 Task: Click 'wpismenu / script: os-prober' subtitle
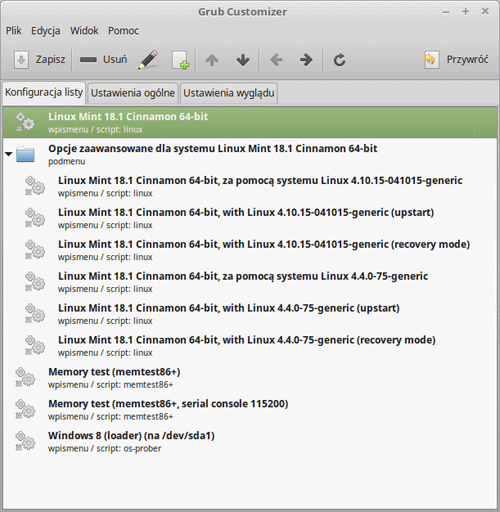105,449
